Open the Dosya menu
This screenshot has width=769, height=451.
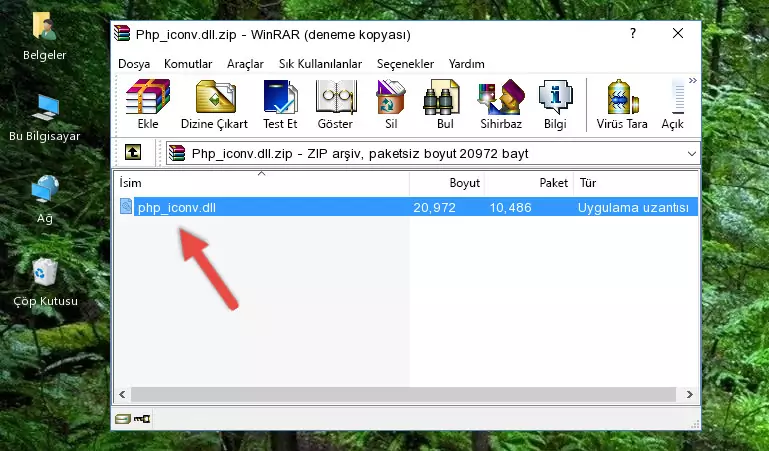tap(134, 64)
